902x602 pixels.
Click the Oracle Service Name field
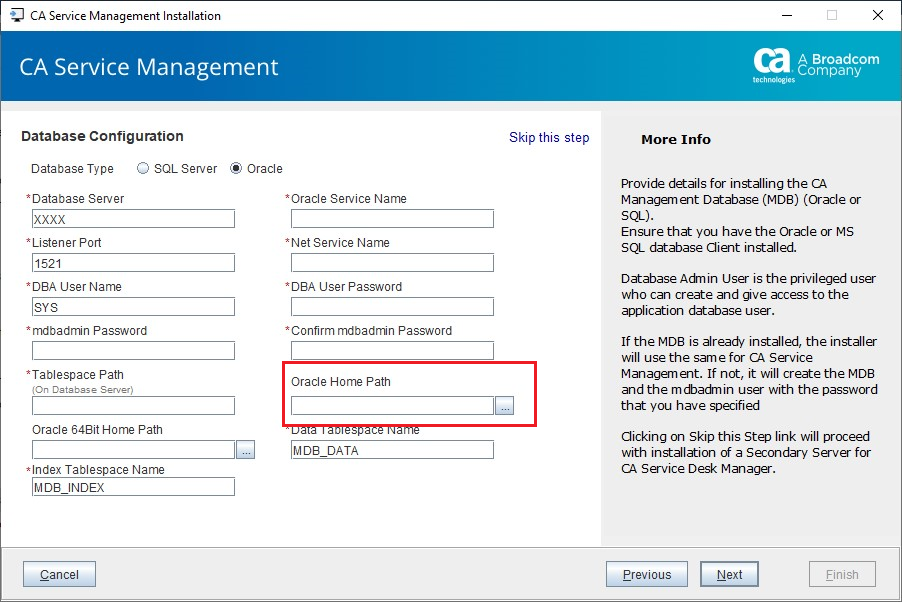coord(392,219)
